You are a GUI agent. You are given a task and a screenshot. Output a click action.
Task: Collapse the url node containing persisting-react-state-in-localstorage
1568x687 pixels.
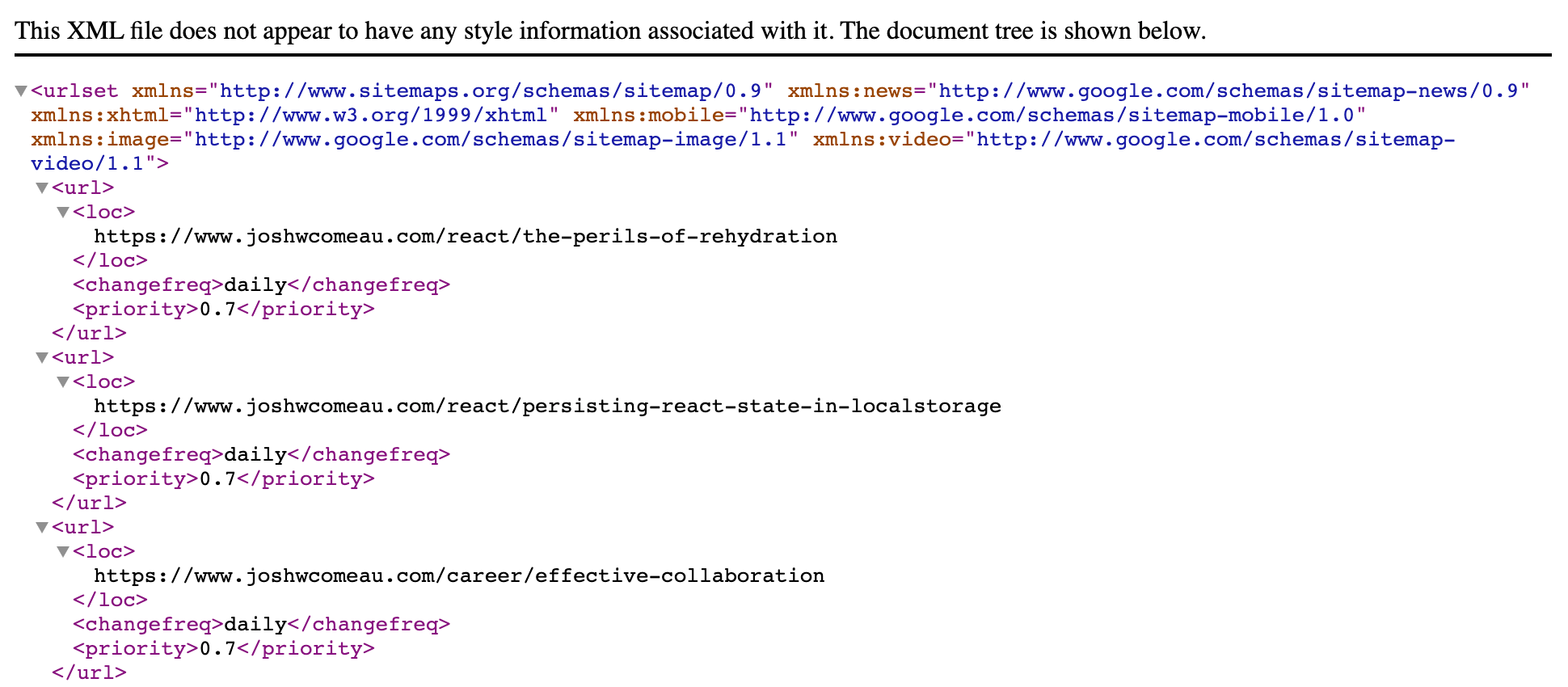coord(42,358)
